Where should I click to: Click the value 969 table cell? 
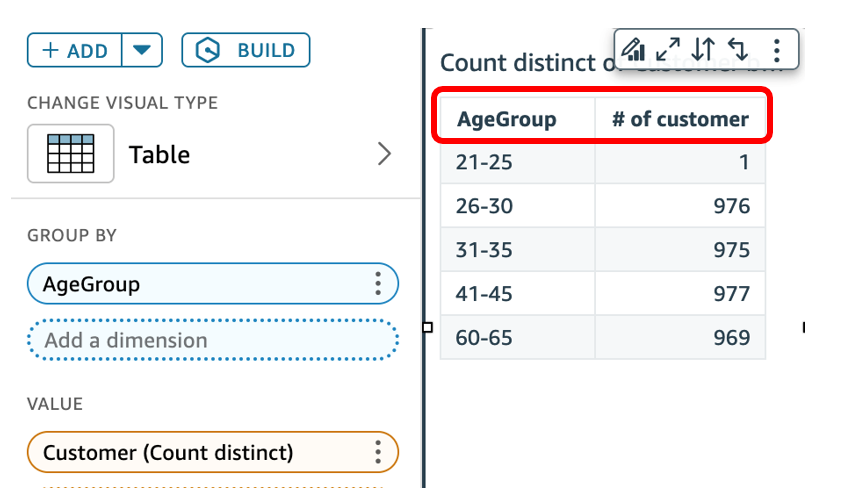coord(732,338)
